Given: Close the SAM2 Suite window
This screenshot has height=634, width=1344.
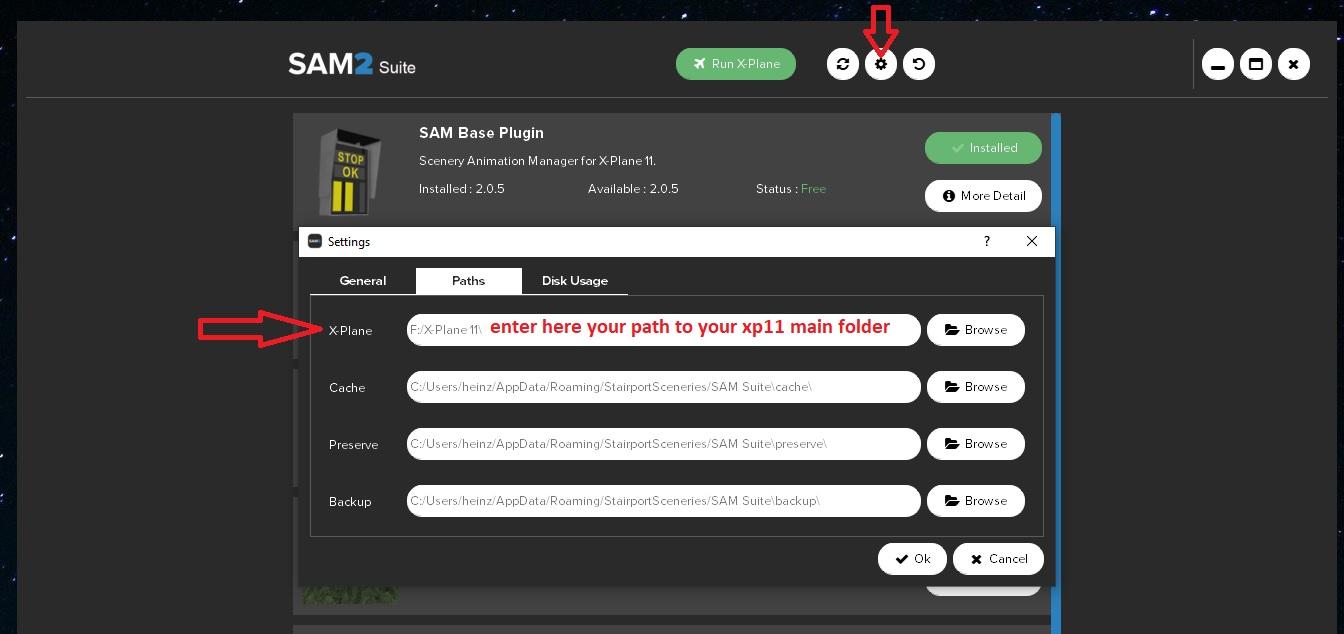Looking at the screenshot, I should (x=1294, y=65).
